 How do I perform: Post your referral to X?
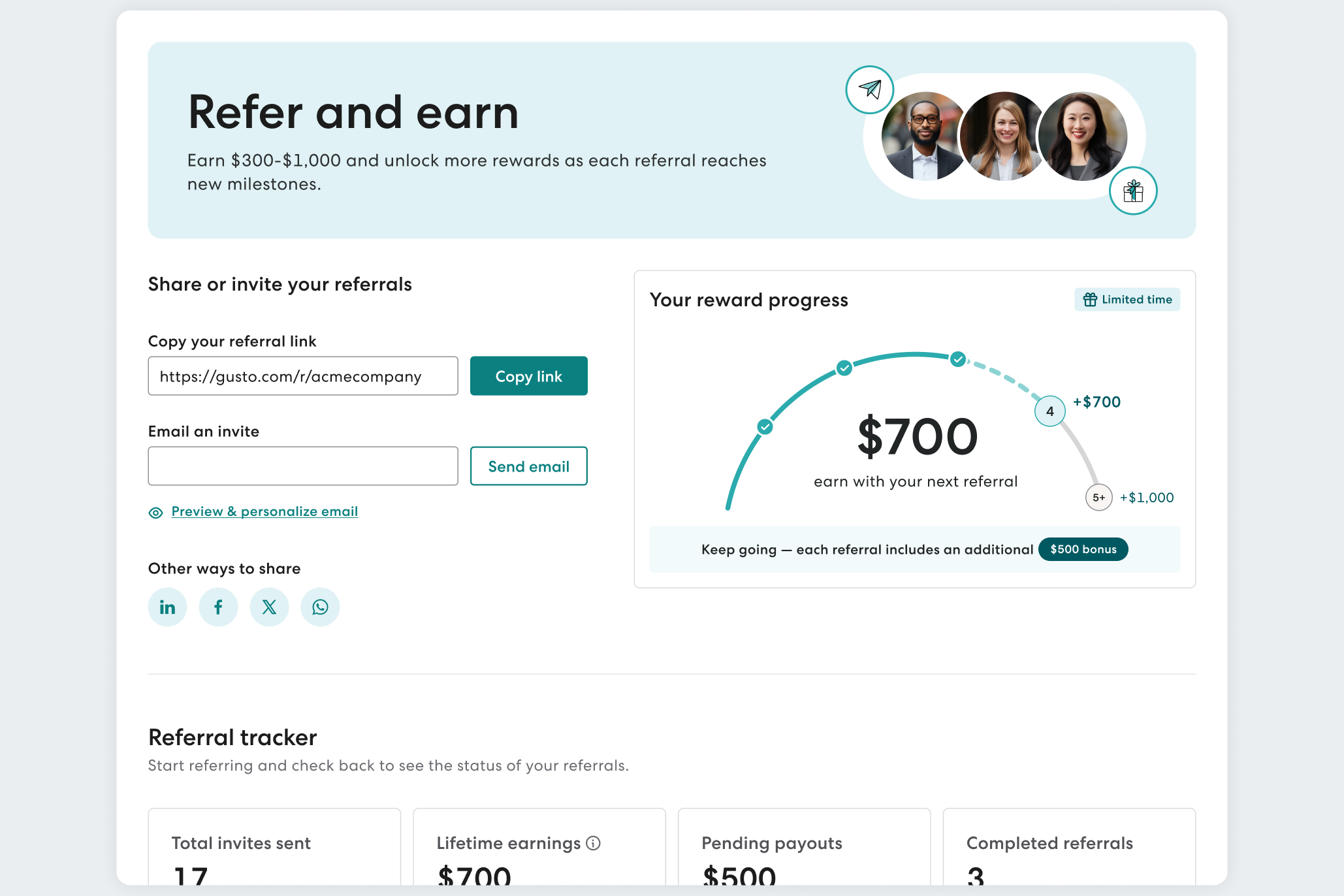coord(269,607)
